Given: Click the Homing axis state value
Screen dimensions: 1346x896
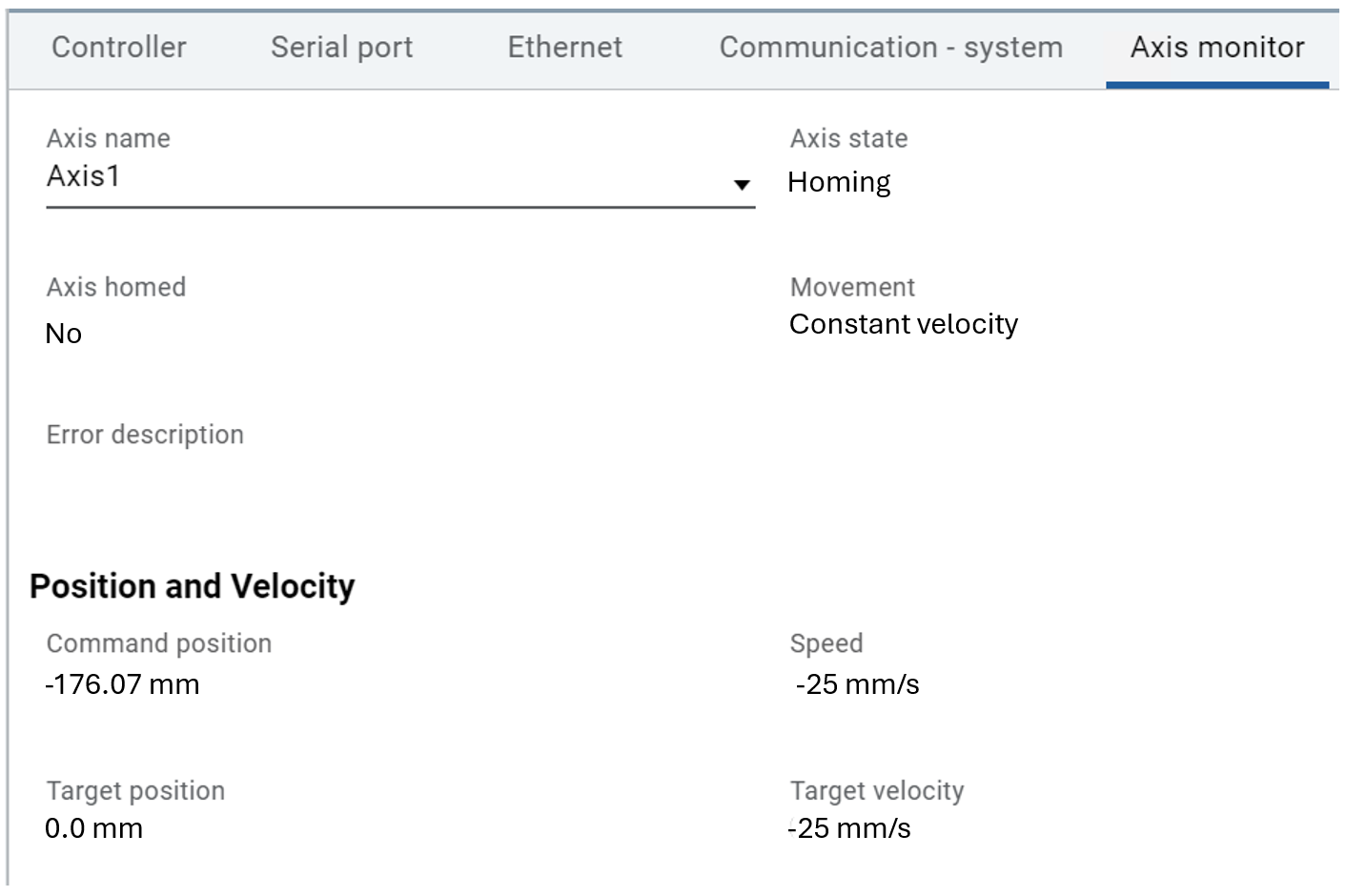Looking at the screenshot, I should point(839,182).
